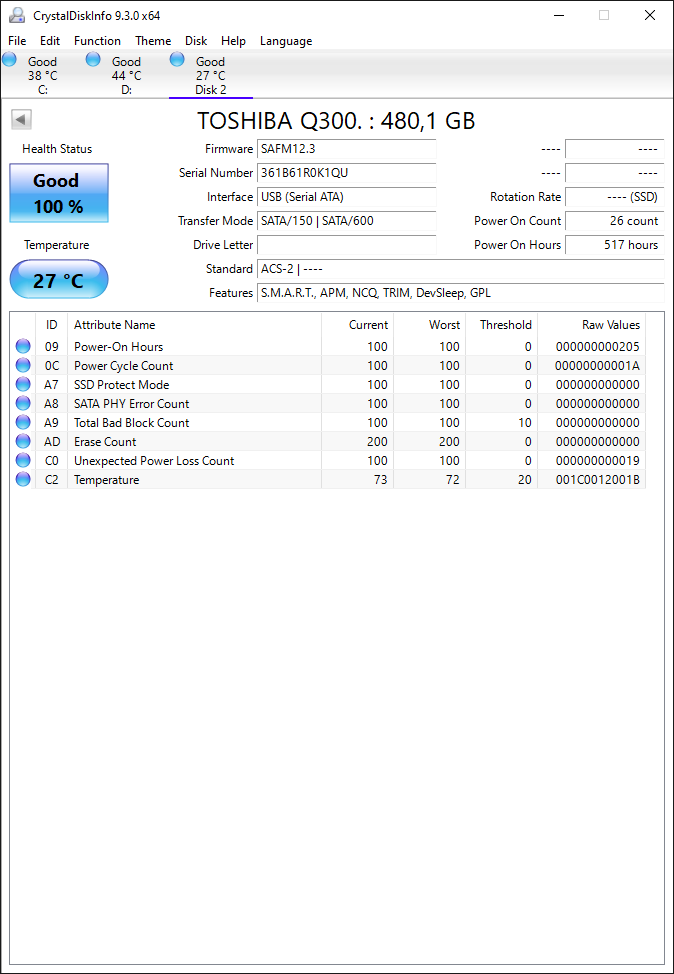Open the File menu

17,41
